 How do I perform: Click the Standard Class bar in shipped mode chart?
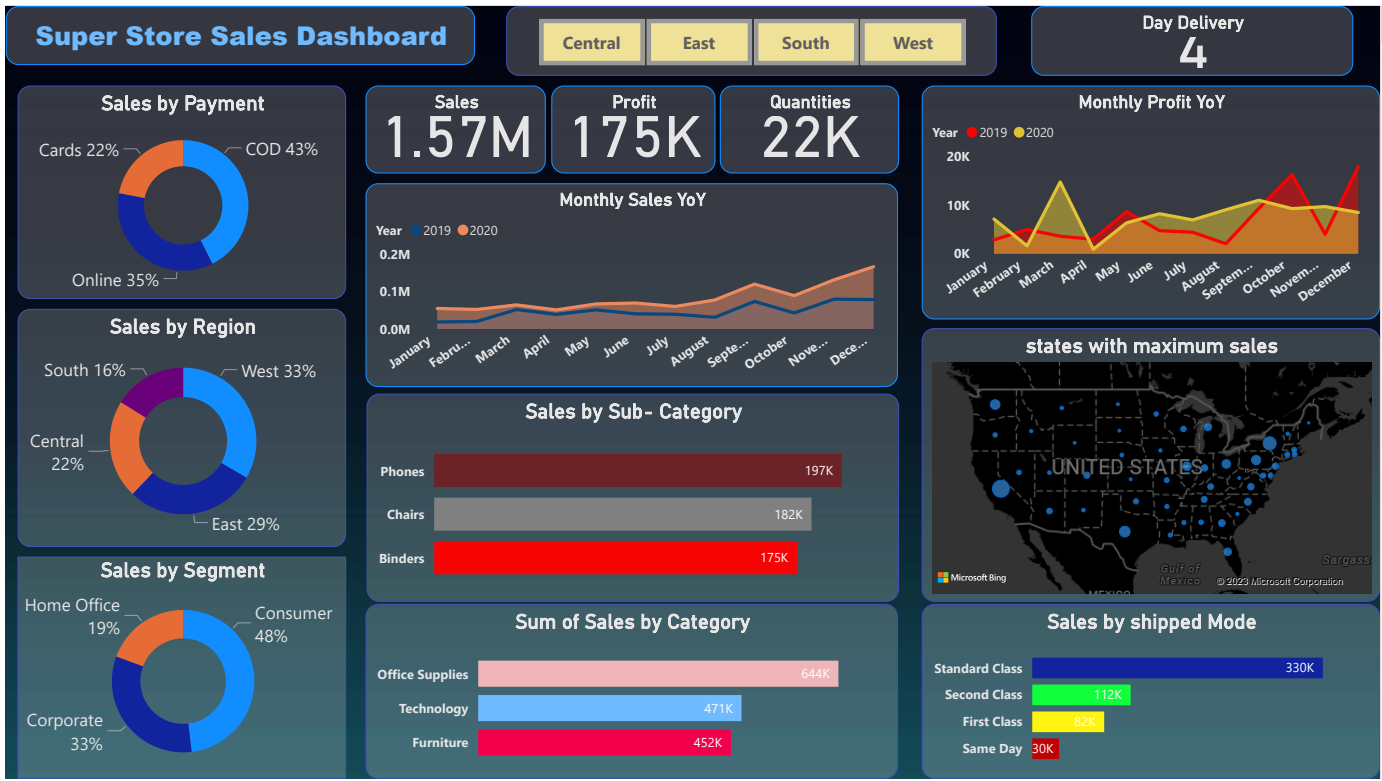coord(1176,668)
